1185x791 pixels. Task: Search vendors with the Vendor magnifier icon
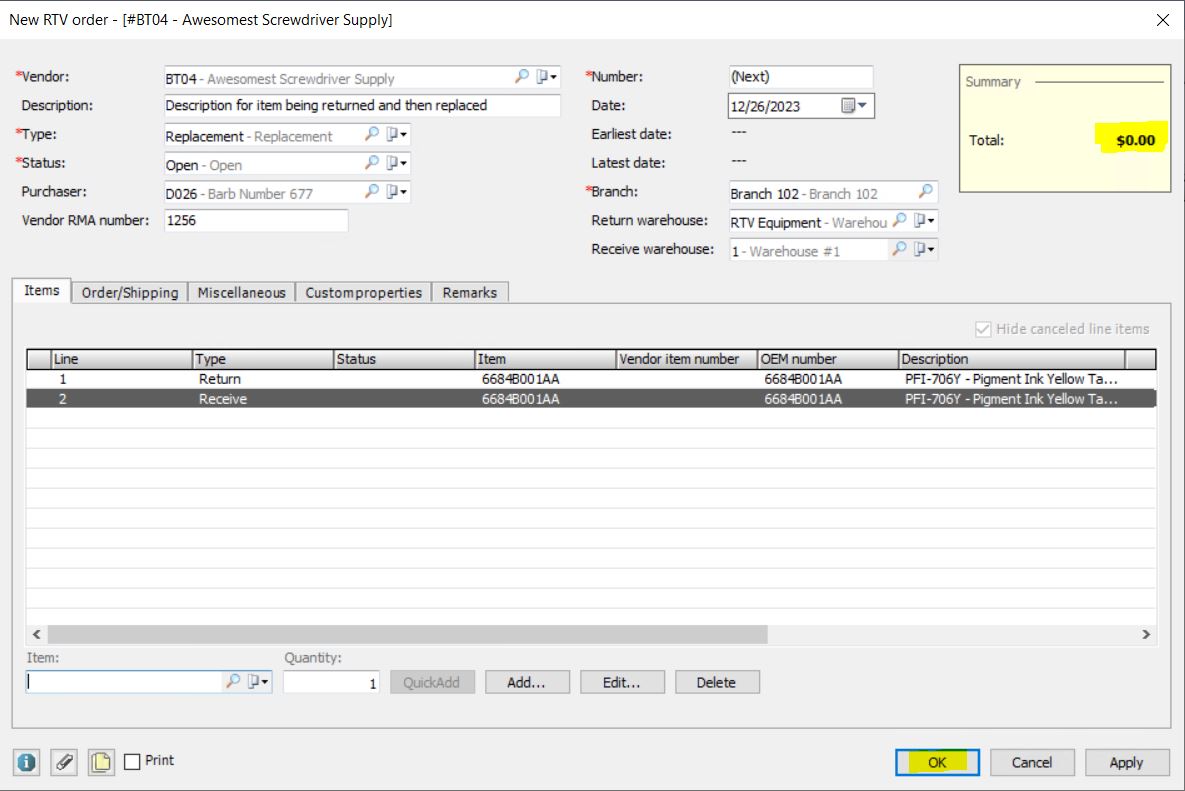click(x=521, y=76)
